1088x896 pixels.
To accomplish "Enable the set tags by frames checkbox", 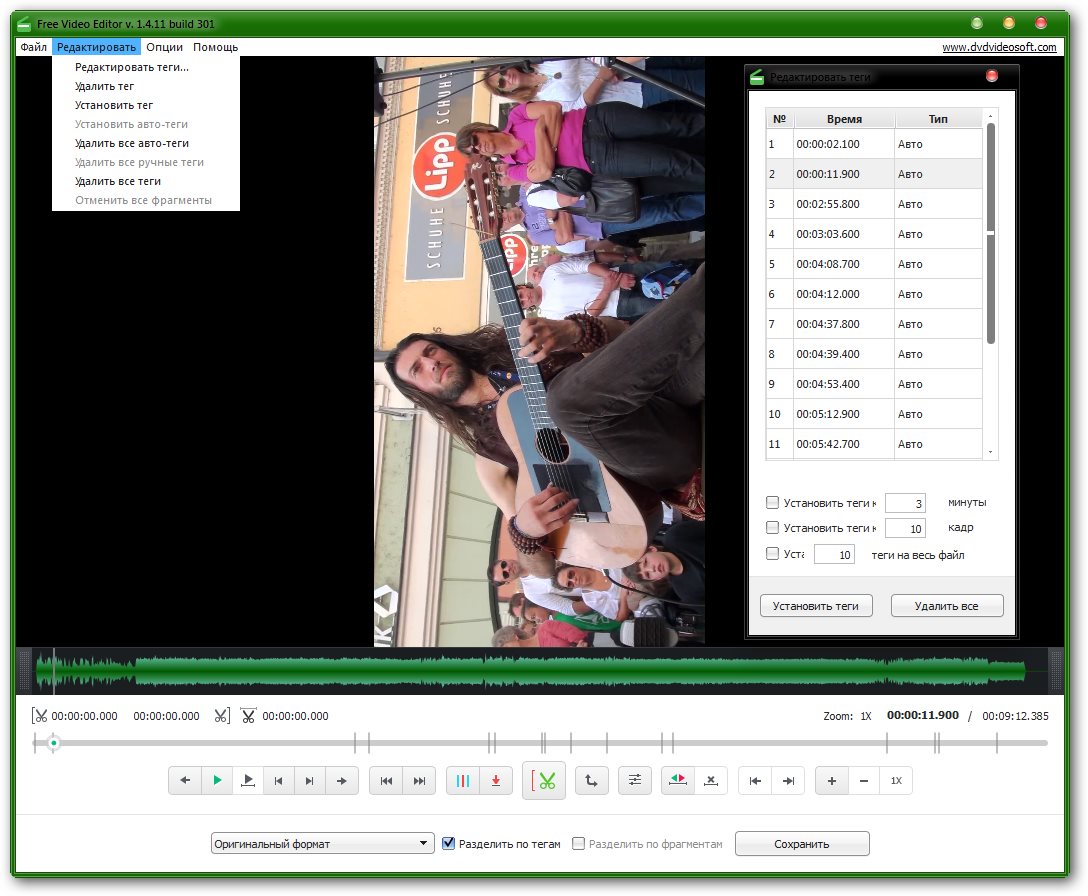I will click(772, 528).
